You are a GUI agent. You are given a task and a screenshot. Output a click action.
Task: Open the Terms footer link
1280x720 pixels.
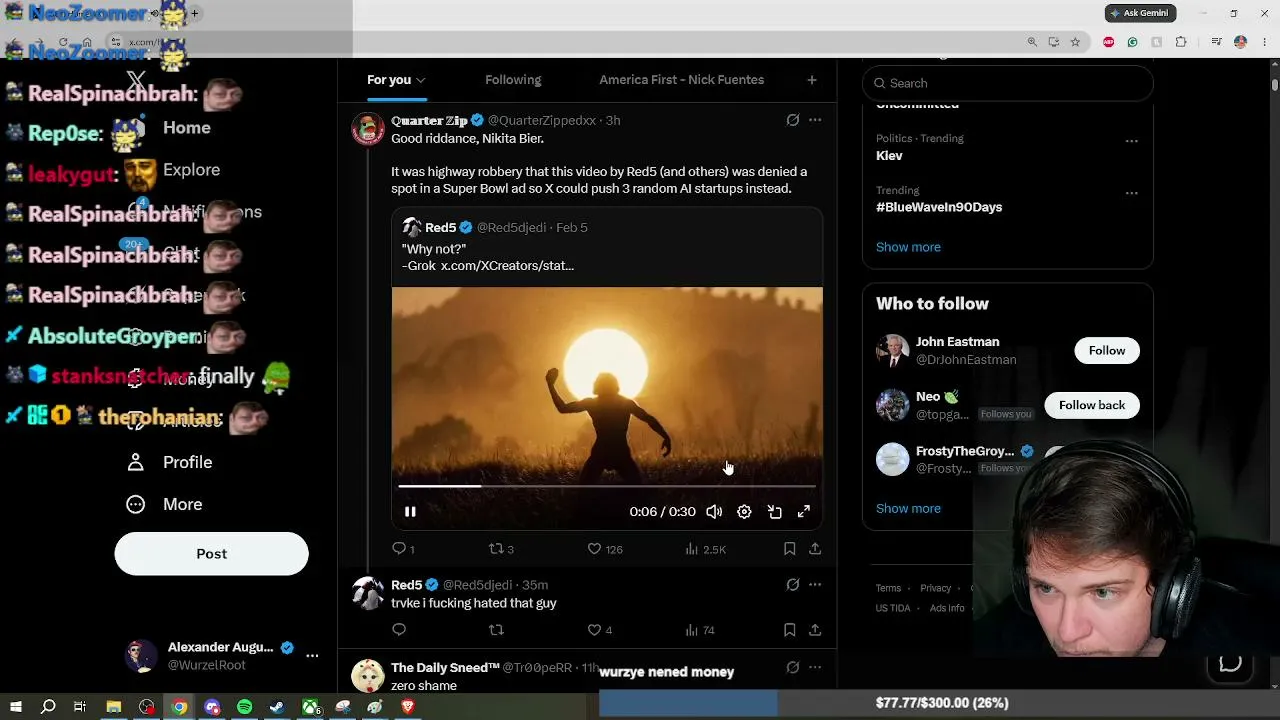click(x=888, y=588)
